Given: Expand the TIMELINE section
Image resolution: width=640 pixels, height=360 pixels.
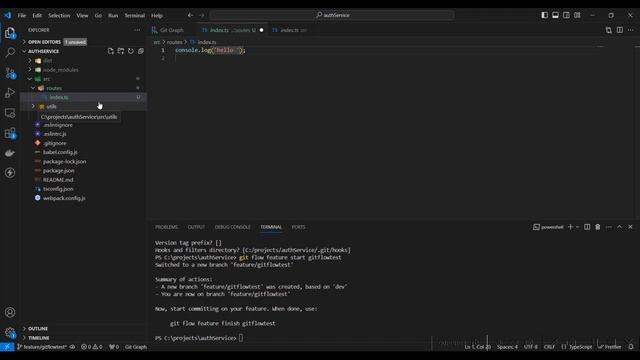Looking at the screenshot, I should (38, 338).
